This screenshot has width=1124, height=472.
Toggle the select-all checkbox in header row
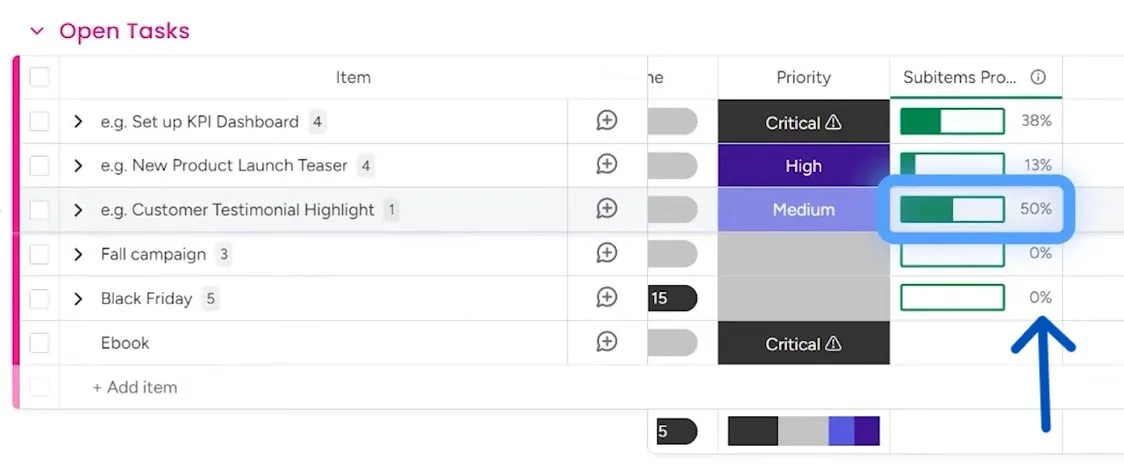(x=39, y=77)
